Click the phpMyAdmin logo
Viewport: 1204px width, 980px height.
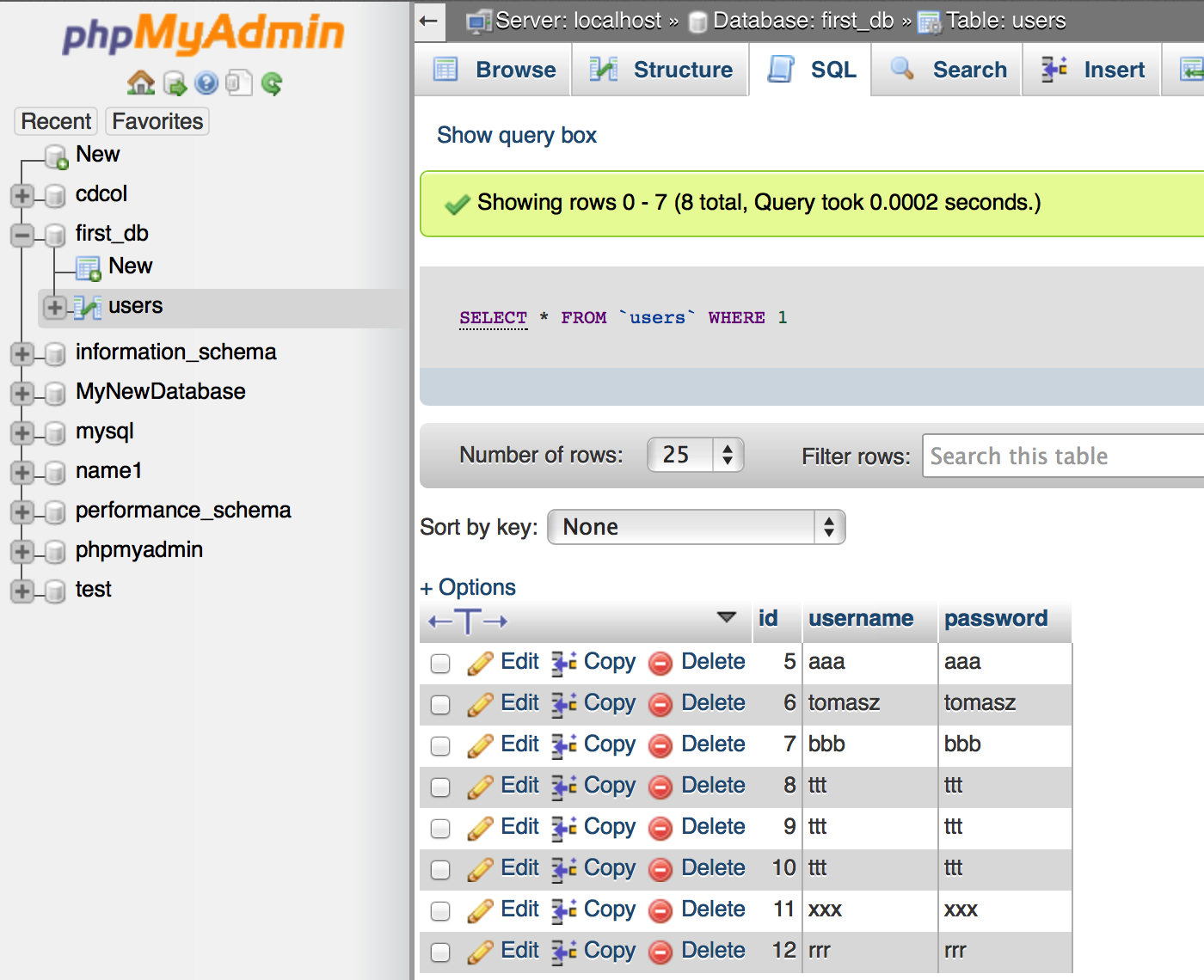203,34
